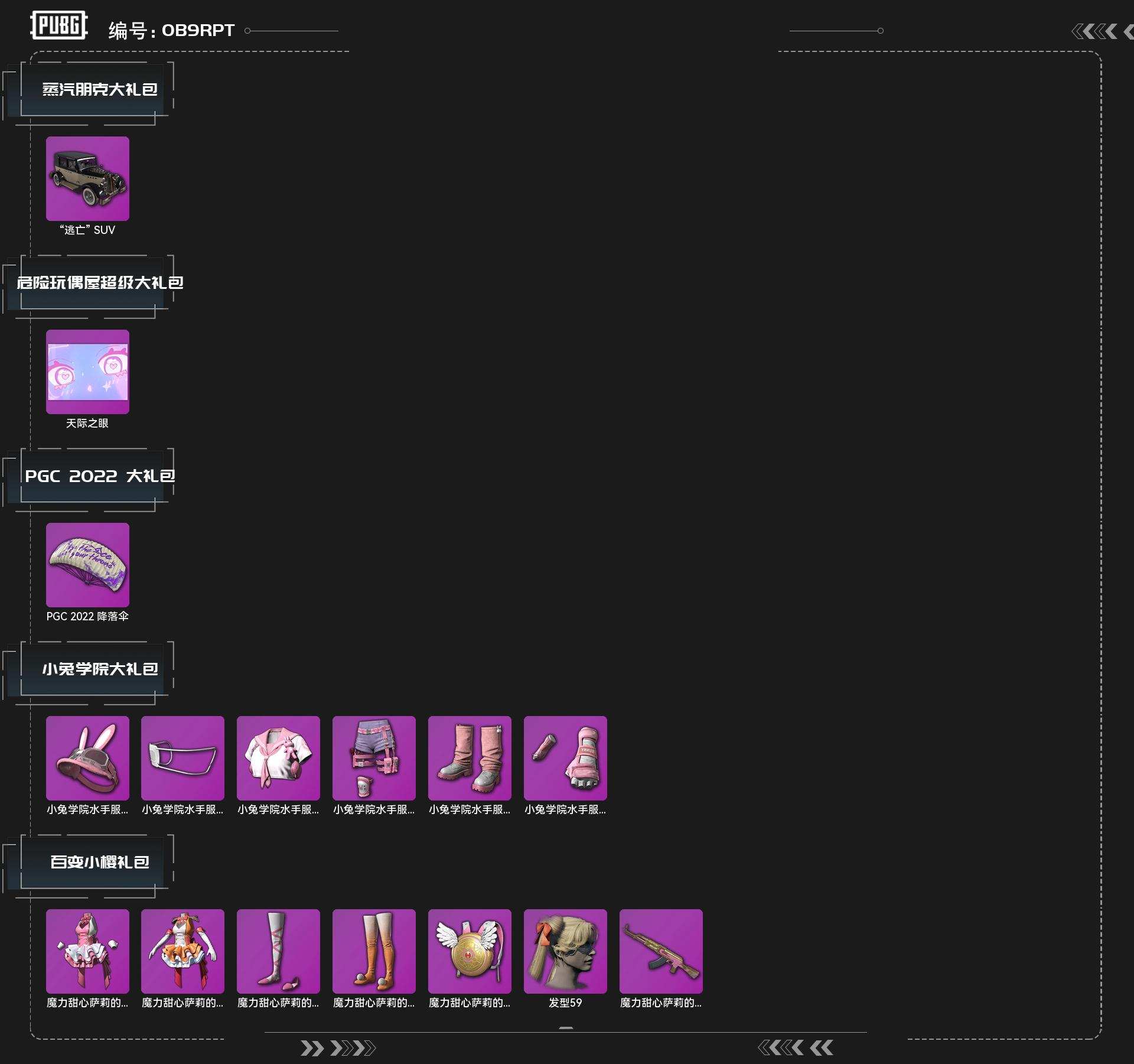Click the 百变小樱礼包 category label
Image resolution: width=1134 pixels, height=1064 pixels.
pos(99,862)
